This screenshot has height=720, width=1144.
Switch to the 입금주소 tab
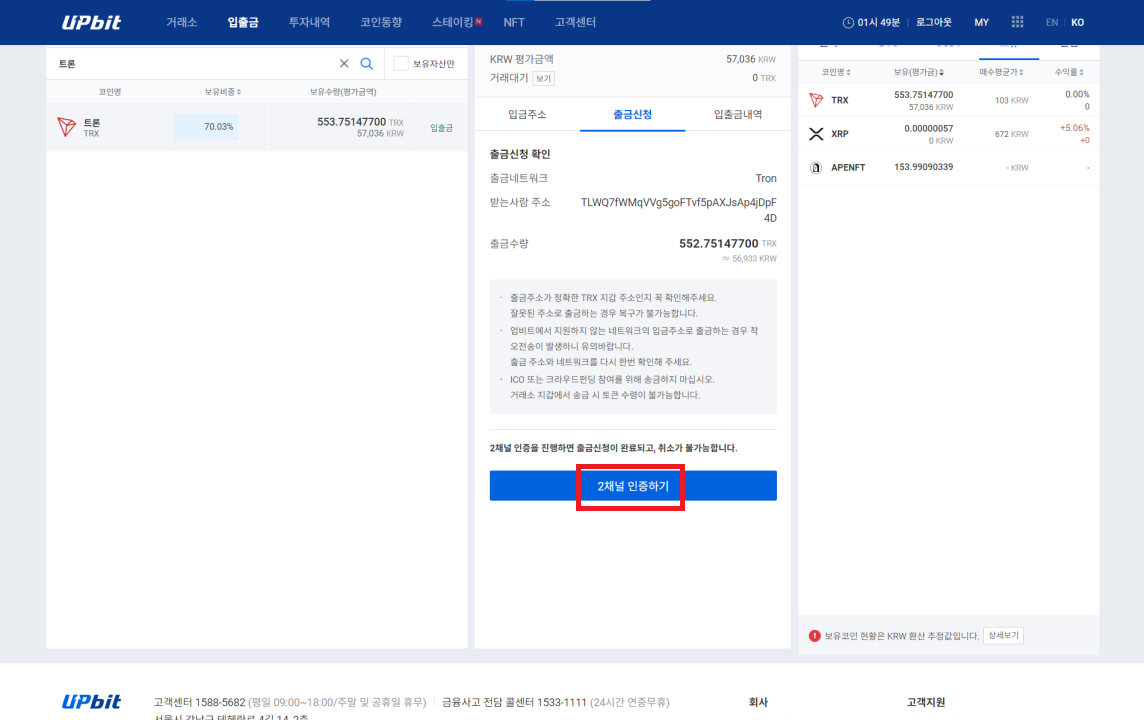tap(527, 115)
